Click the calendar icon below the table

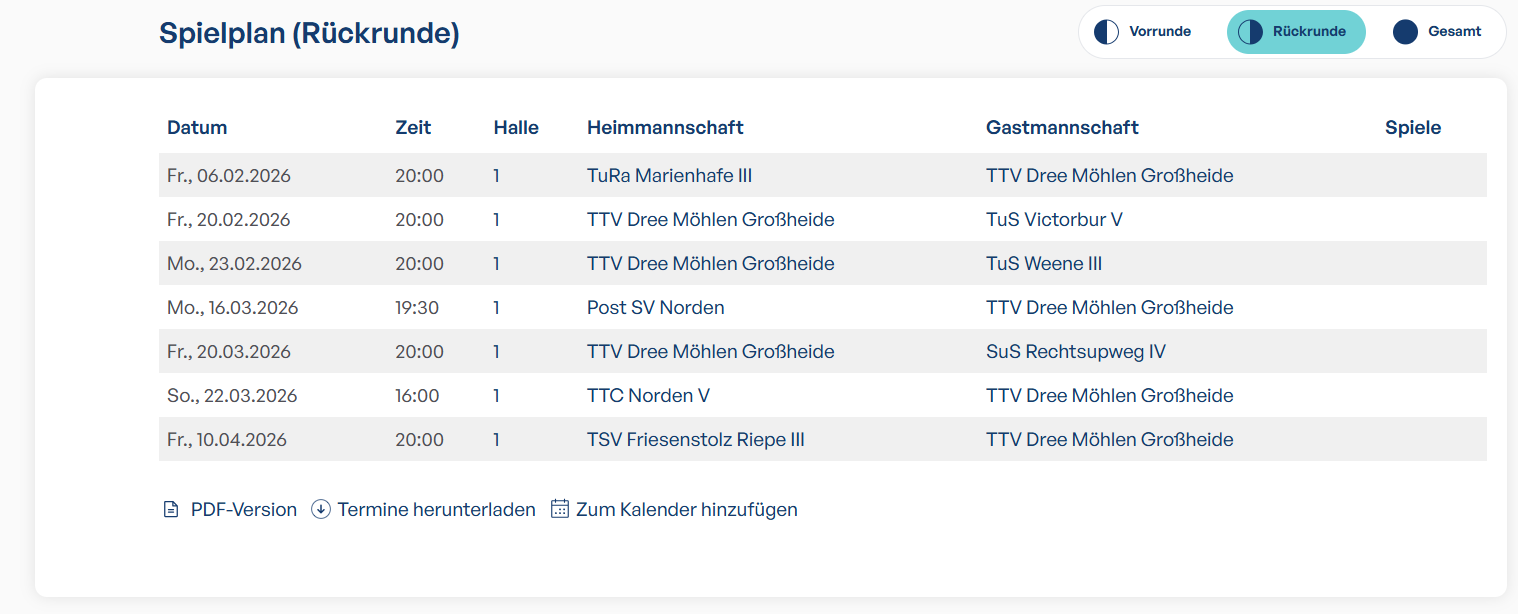(560, 508)
